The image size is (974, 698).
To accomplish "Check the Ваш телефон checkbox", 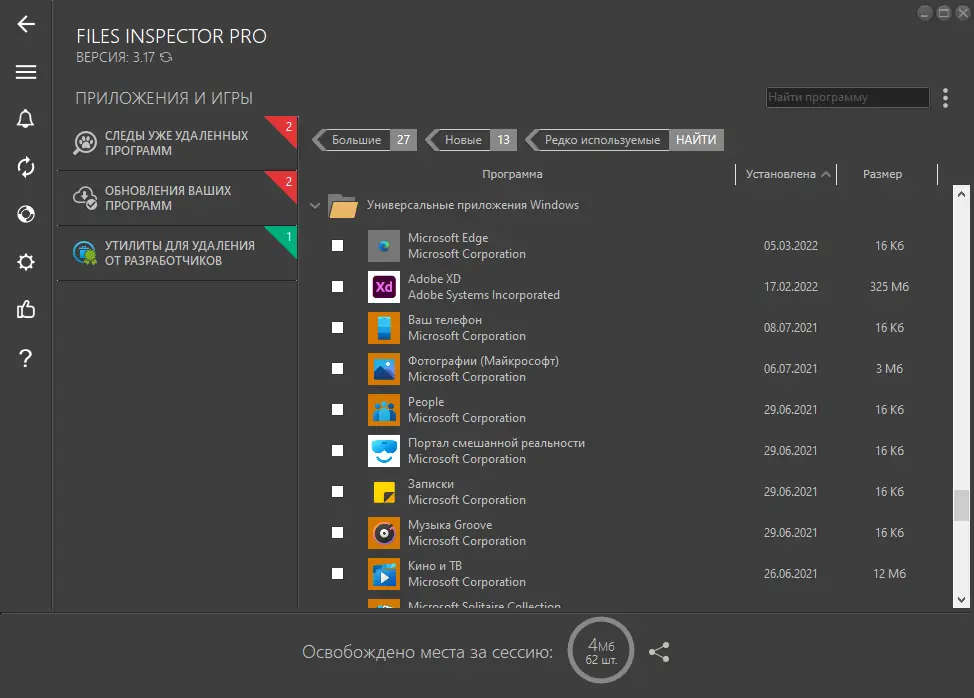I will click(337, 328).
